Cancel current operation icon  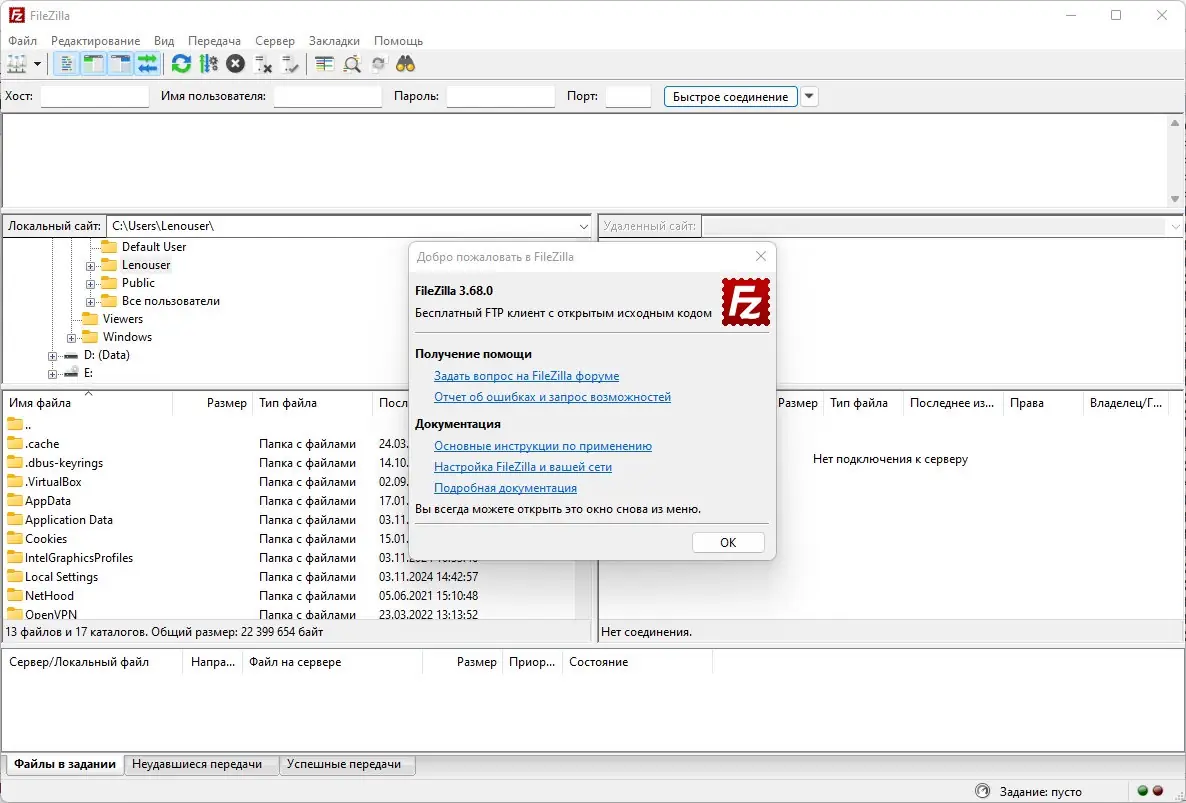point(235,64)
